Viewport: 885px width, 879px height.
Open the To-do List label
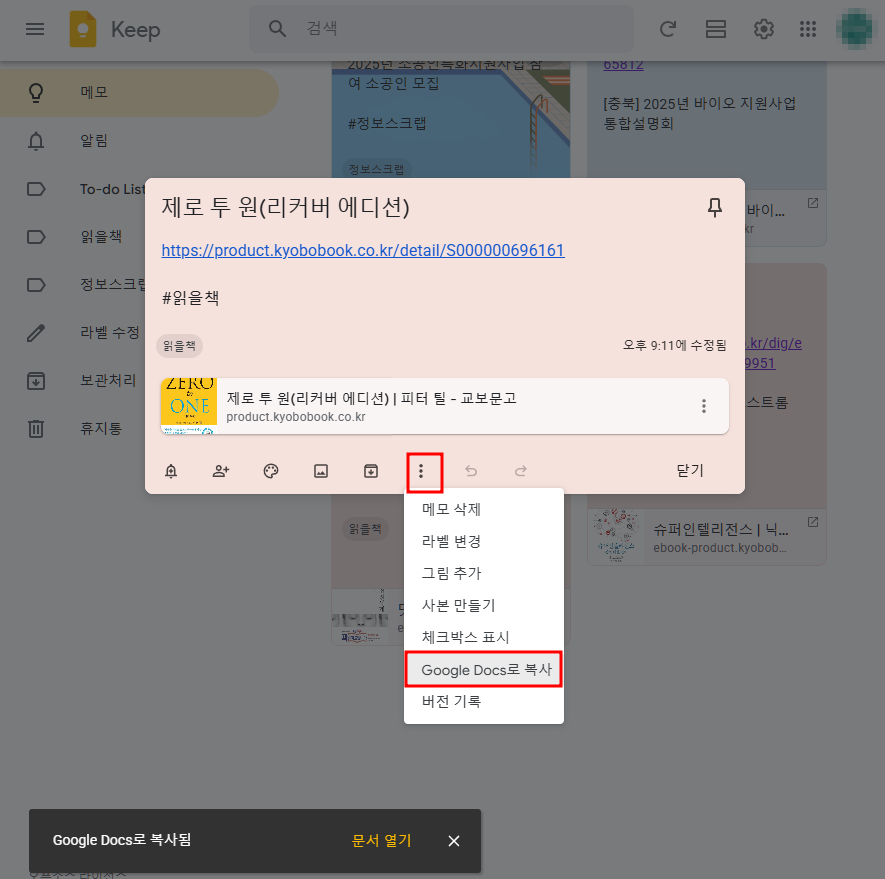pos(112,189)
